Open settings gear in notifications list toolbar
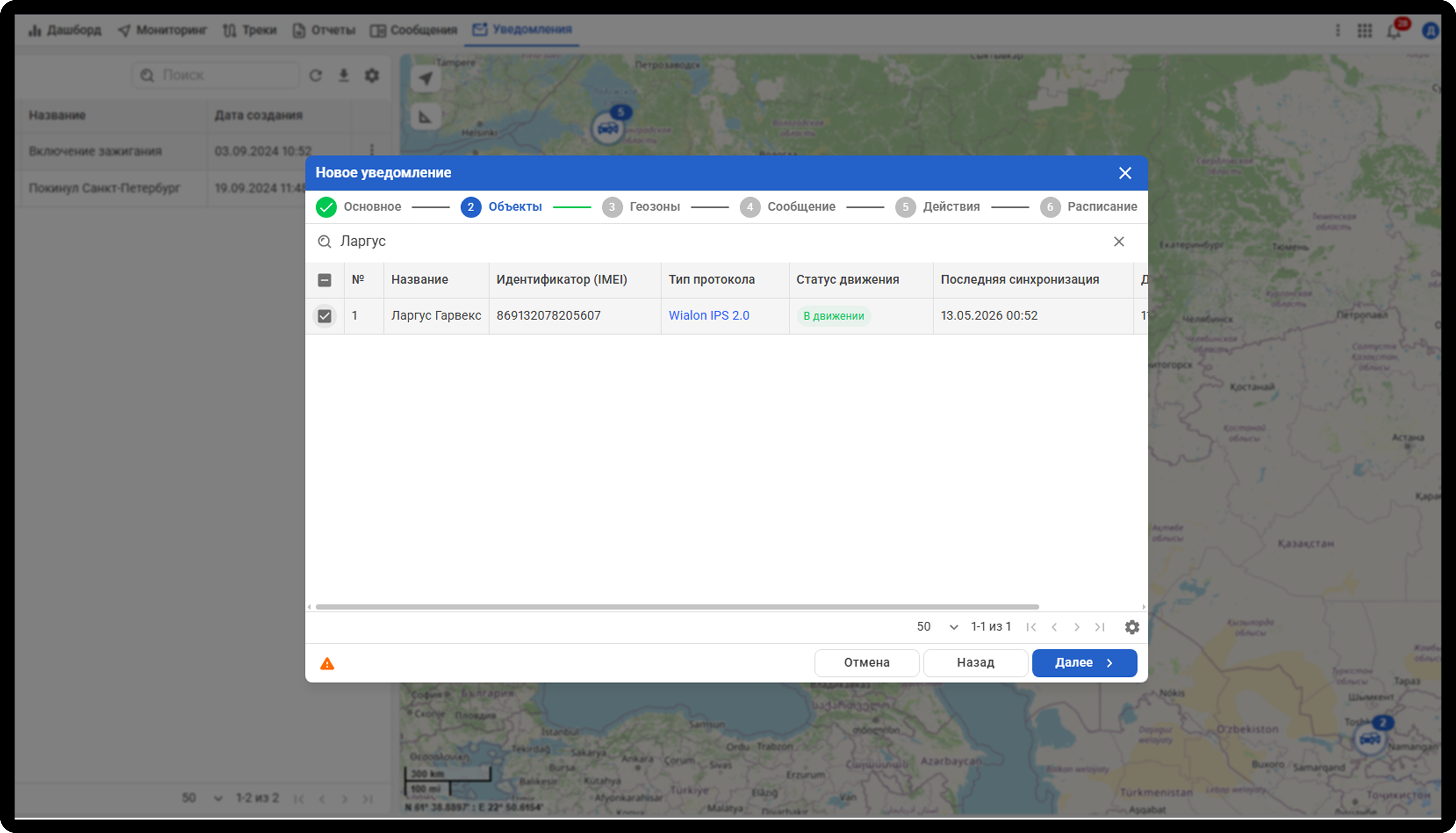 372,75
